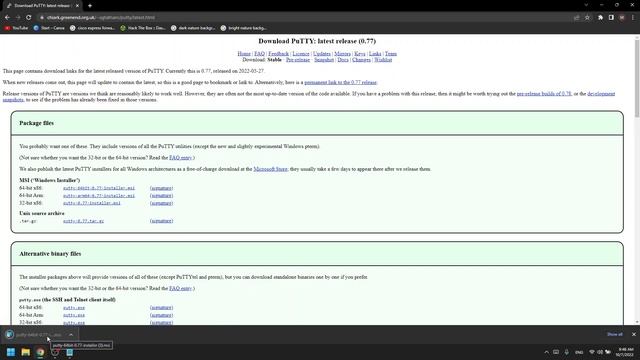The image size is (640, 360).
Task: Open the Wishlist link
Action: (383, 60)
